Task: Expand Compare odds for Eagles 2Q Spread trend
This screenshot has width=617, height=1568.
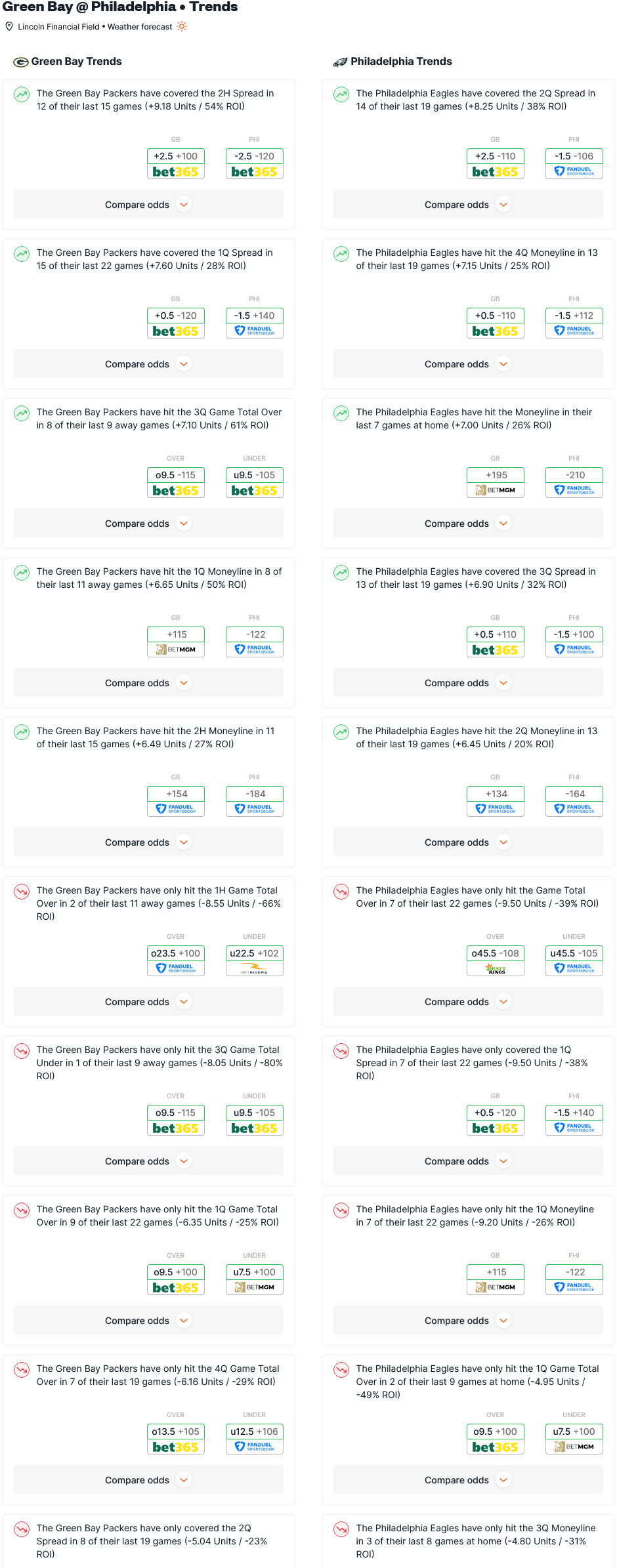Action: point(468,205)
